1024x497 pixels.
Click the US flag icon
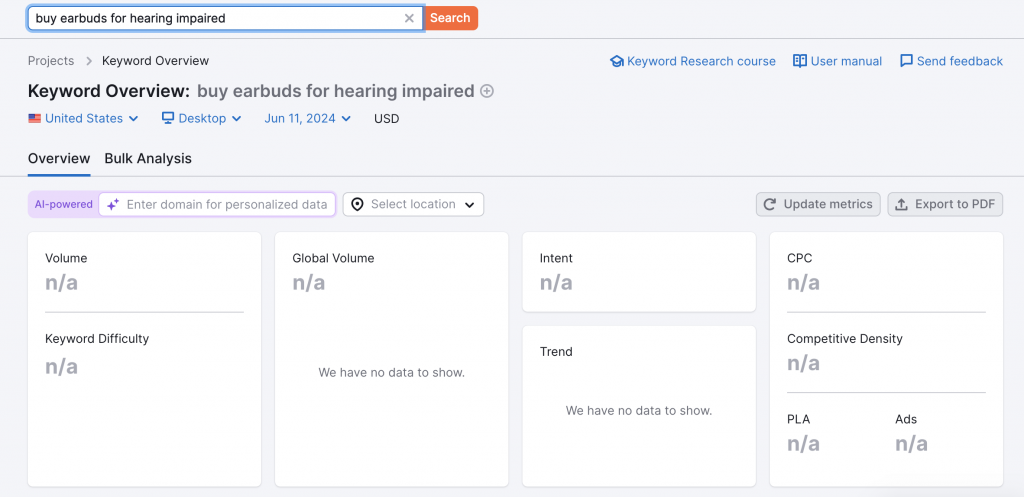35,119
